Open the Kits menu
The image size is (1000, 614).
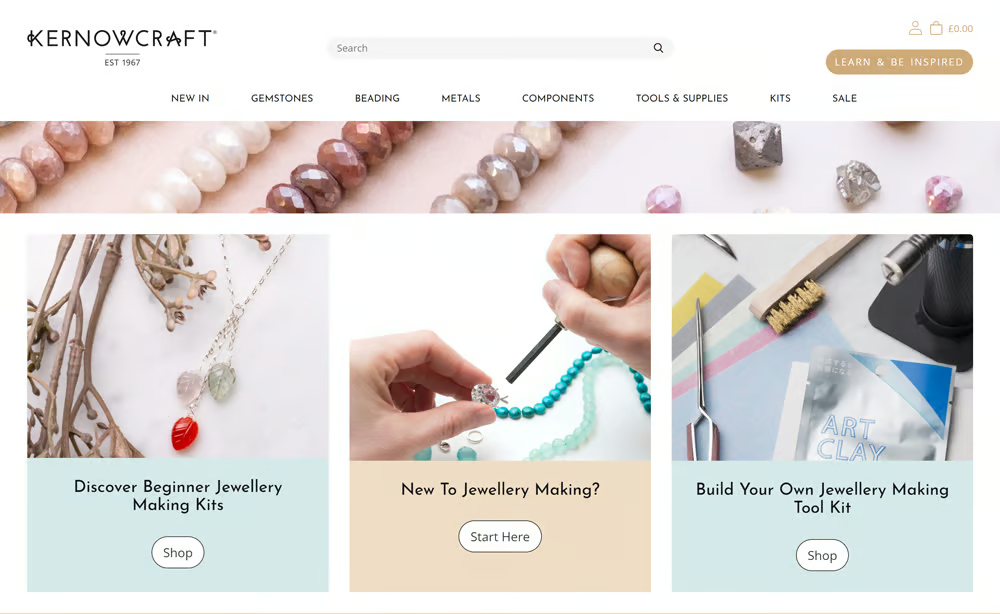(780, 98)
